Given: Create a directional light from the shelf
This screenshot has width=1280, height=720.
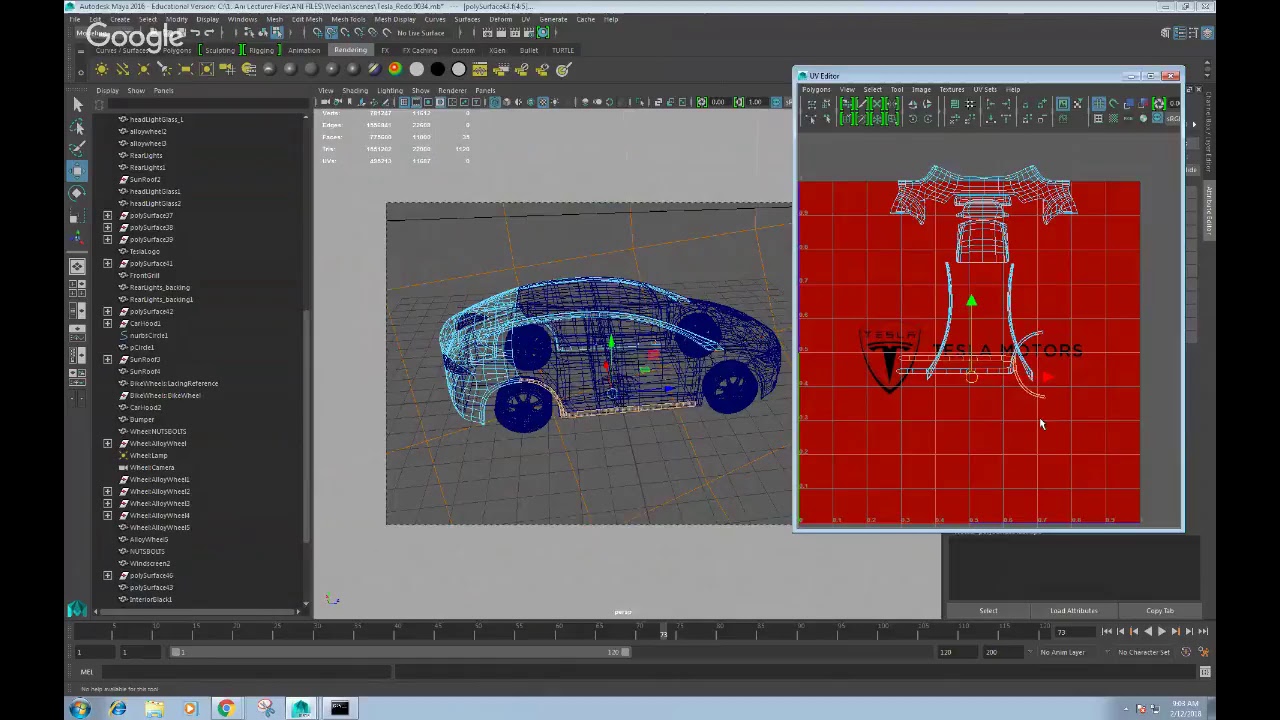Looking at the screenshot, I should [122, 69].
